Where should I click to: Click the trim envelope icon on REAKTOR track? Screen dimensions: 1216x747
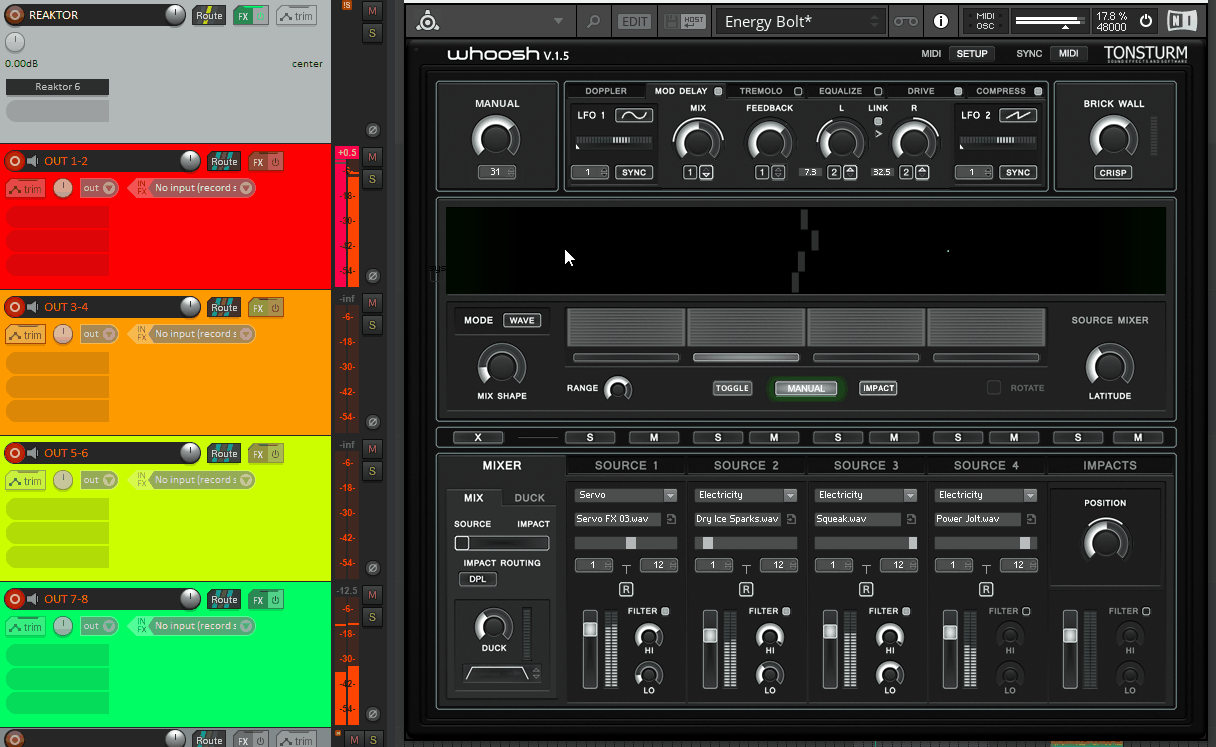[297, 15]
